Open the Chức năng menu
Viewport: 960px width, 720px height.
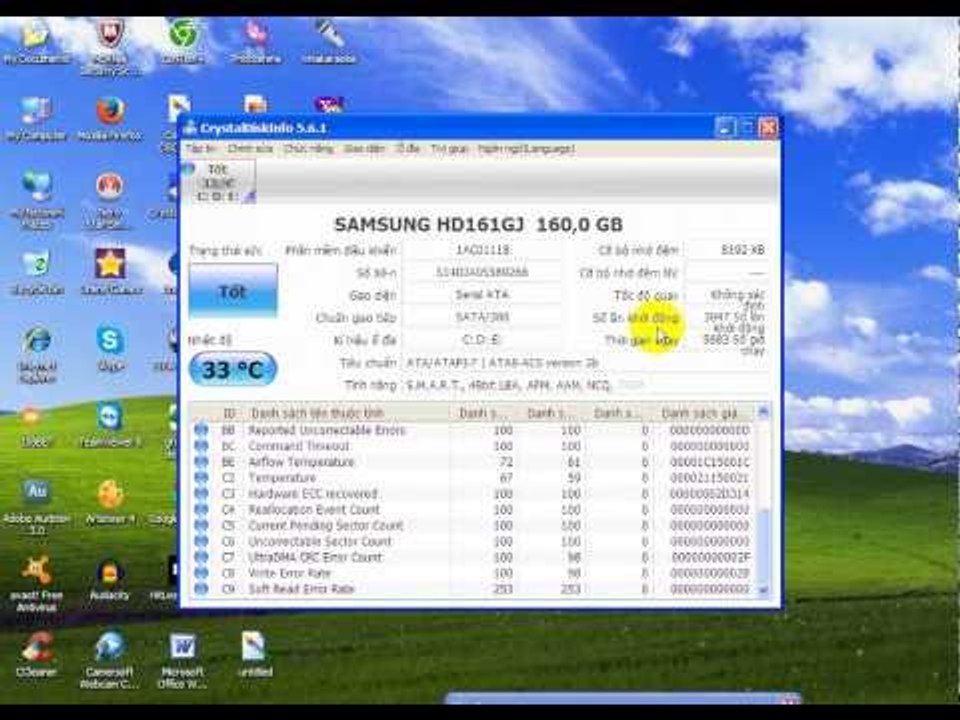[x=308, y=149]
